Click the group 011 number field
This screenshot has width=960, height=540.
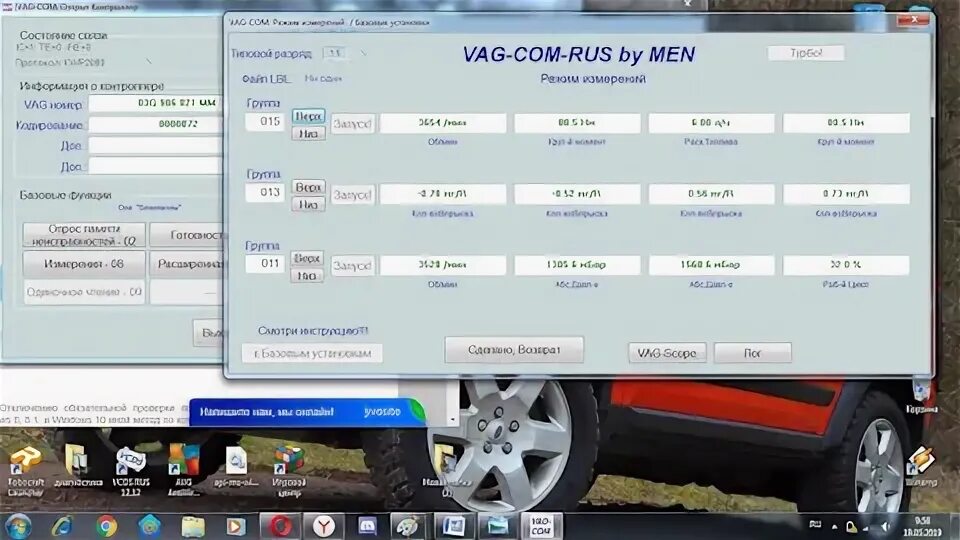click(265, 264)
